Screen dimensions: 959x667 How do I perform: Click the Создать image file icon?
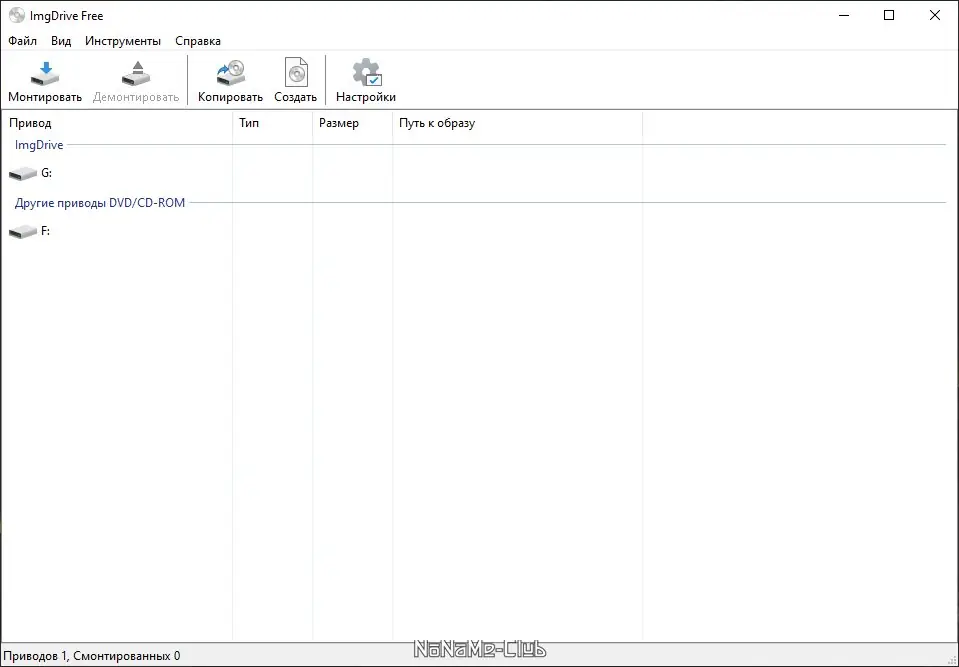click(x=297, y=73)
